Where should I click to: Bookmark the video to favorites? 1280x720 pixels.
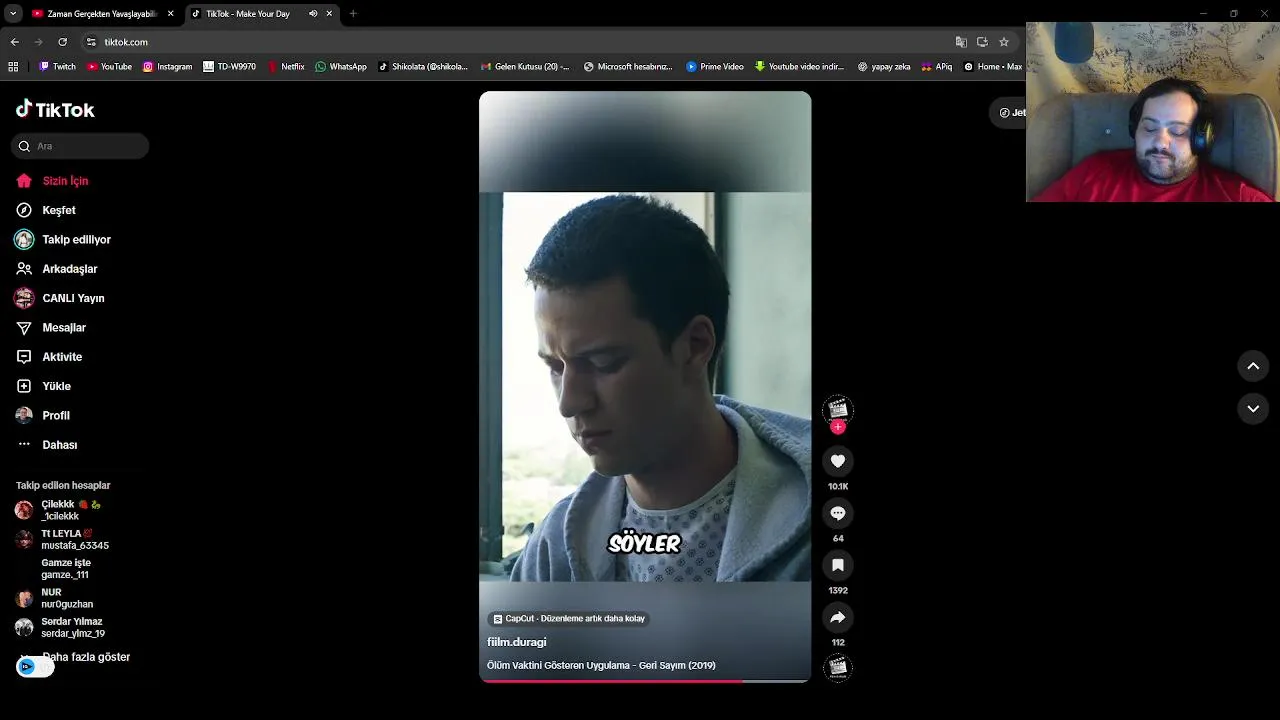pos(838,565)
